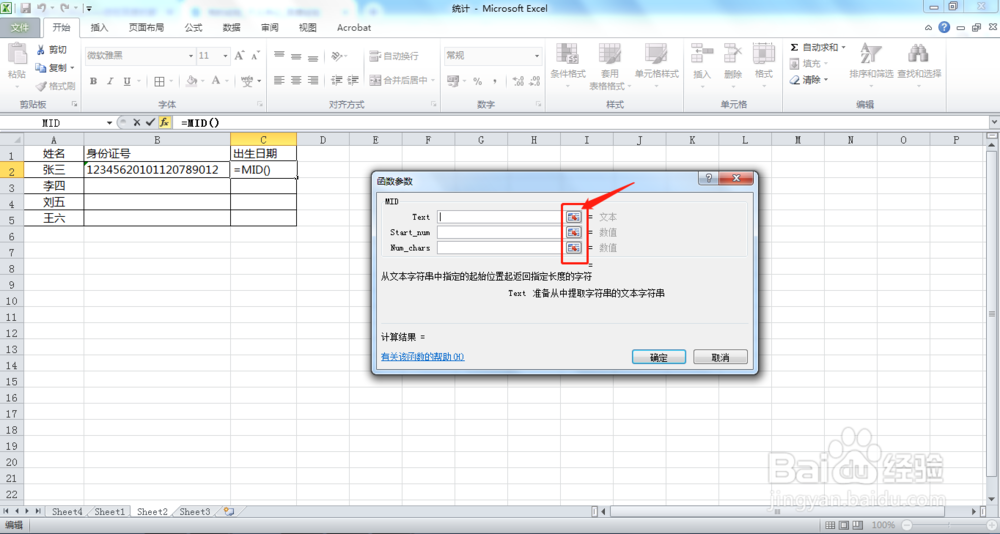This screenshot has width=1000, height=534.
Task: Open the font size dropdown showing 11
Action: coord(225,56)
